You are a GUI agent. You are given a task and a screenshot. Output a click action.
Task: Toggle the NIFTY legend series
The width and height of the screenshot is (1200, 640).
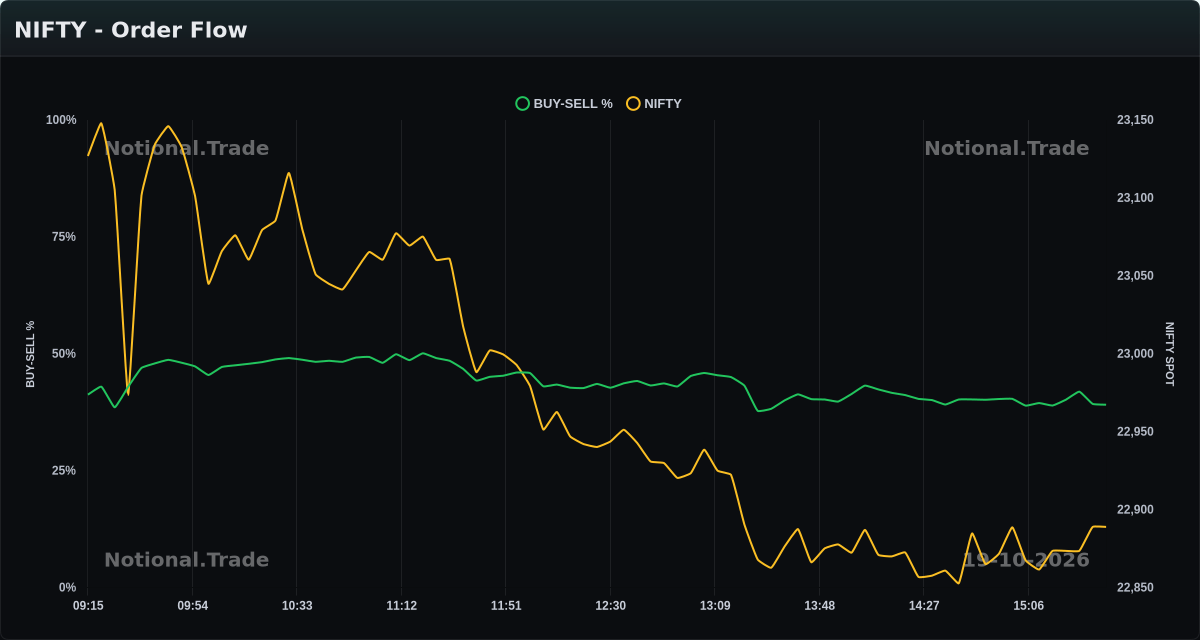(654, 103)
